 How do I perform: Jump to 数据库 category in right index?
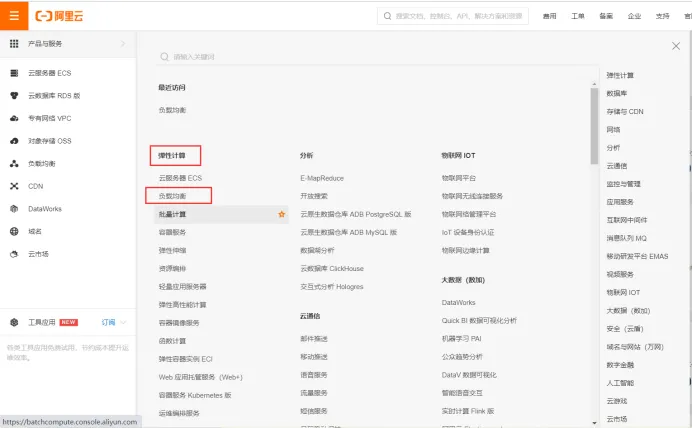(x=617, y=93)
